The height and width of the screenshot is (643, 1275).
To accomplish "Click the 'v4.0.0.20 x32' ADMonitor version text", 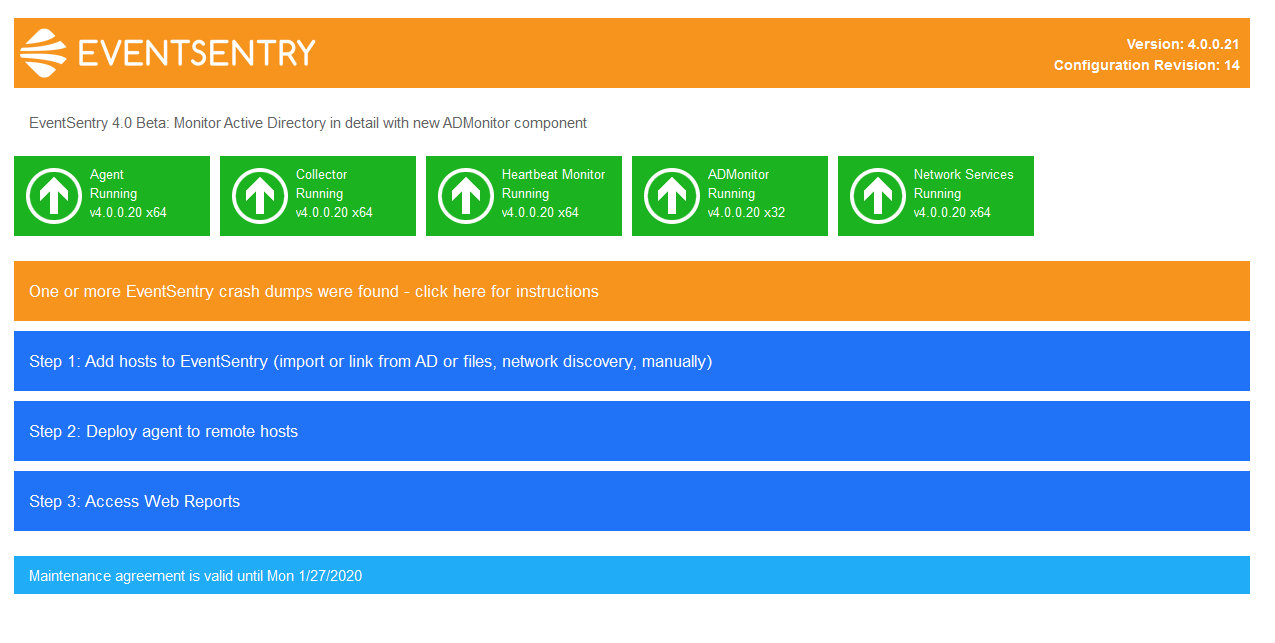I will pyautogui.click(x=747, y=212).
